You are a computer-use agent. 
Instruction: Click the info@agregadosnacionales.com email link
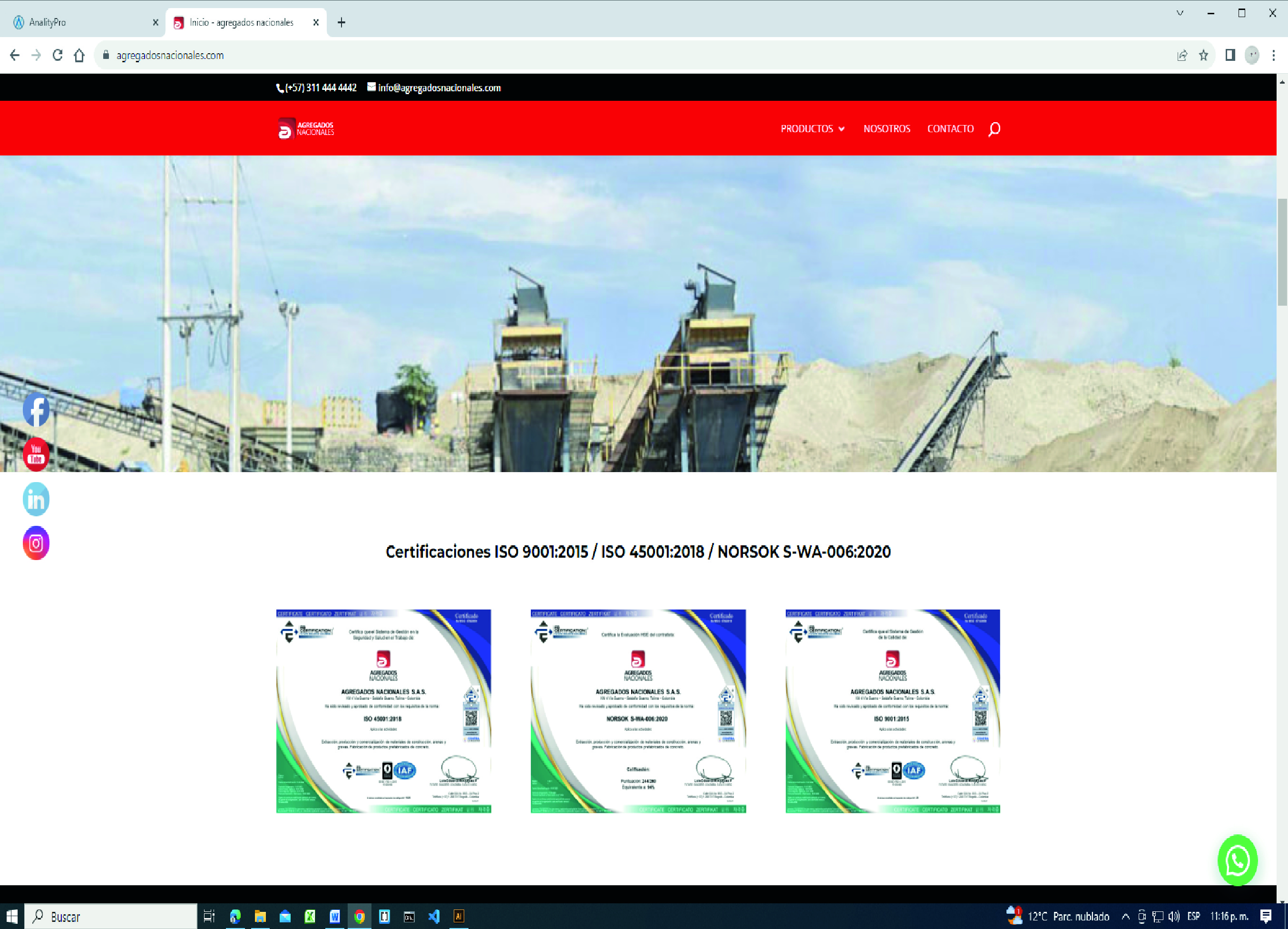439,88
